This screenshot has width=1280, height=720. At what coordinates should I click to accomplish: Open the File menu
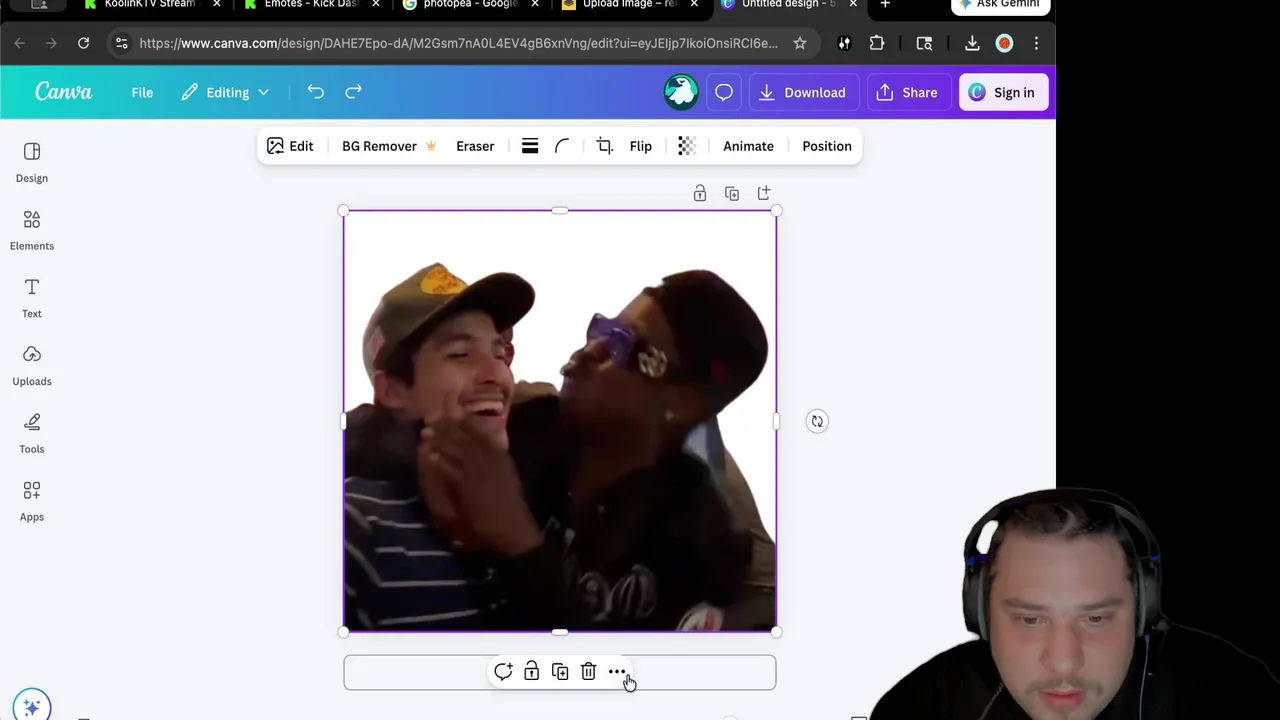coord(142,92)
